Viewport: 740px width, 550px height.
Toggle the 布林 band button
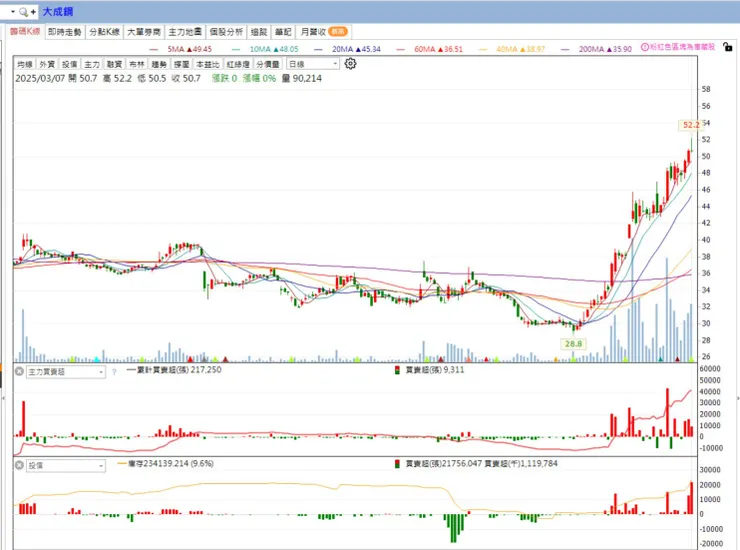pos(137,64)
